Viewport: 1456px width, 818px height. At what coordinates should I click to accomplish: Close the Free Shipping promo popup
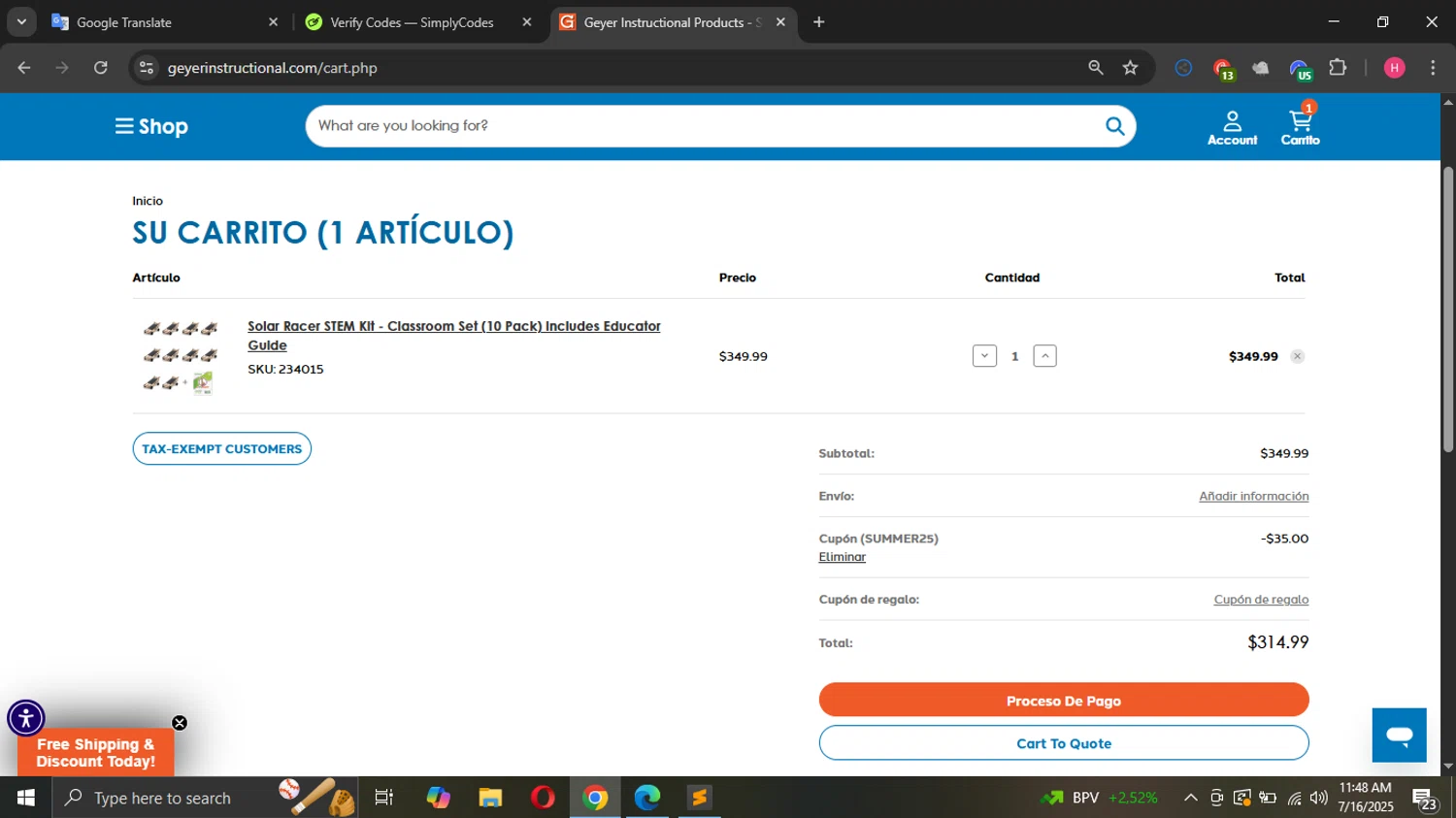(x=180, y=723)
